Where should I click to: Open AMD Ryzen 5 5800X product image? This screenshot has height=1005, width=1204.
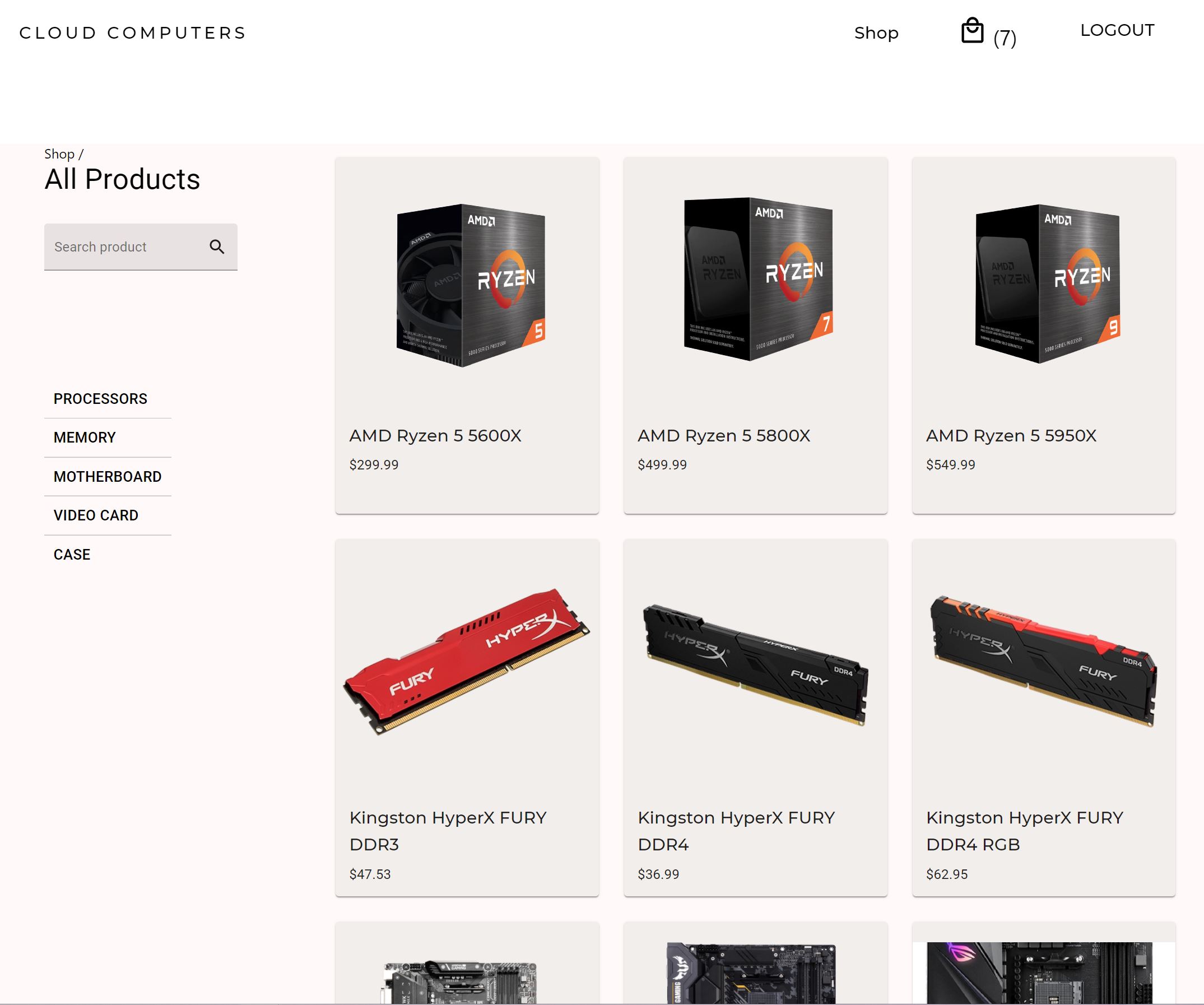pos(758,279)
